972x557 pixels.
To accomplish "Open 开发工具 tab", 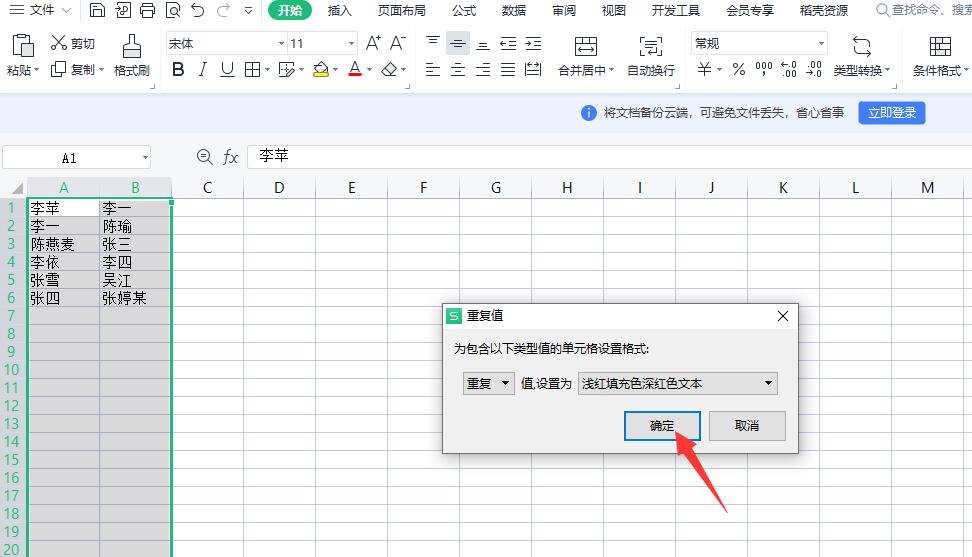I will (676, 11).
